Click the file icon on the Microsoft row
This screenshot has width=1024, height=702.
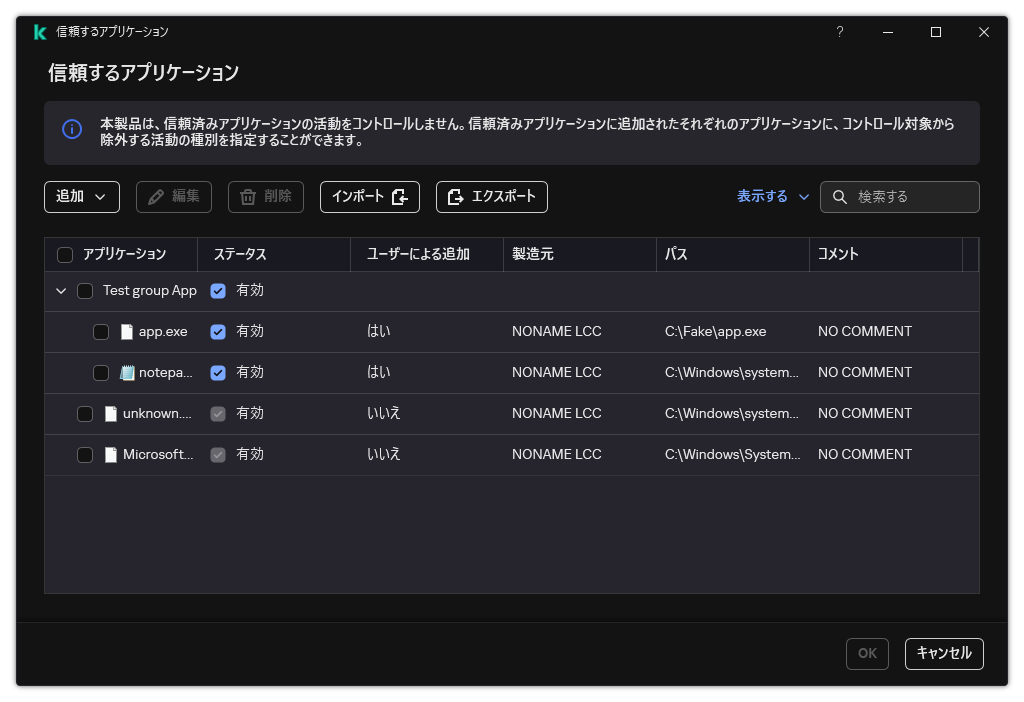point(111,453)
